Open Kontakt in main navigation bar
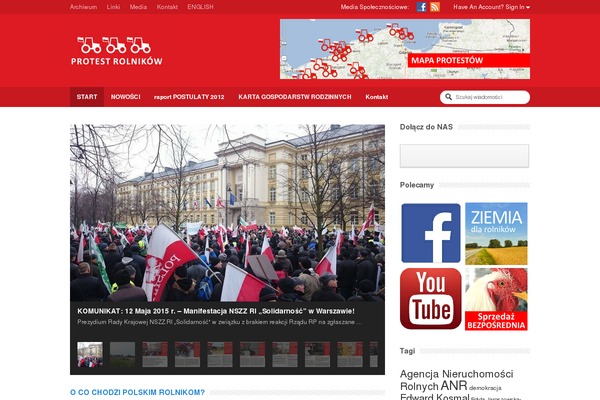600x400 pixels. point(377,97)
